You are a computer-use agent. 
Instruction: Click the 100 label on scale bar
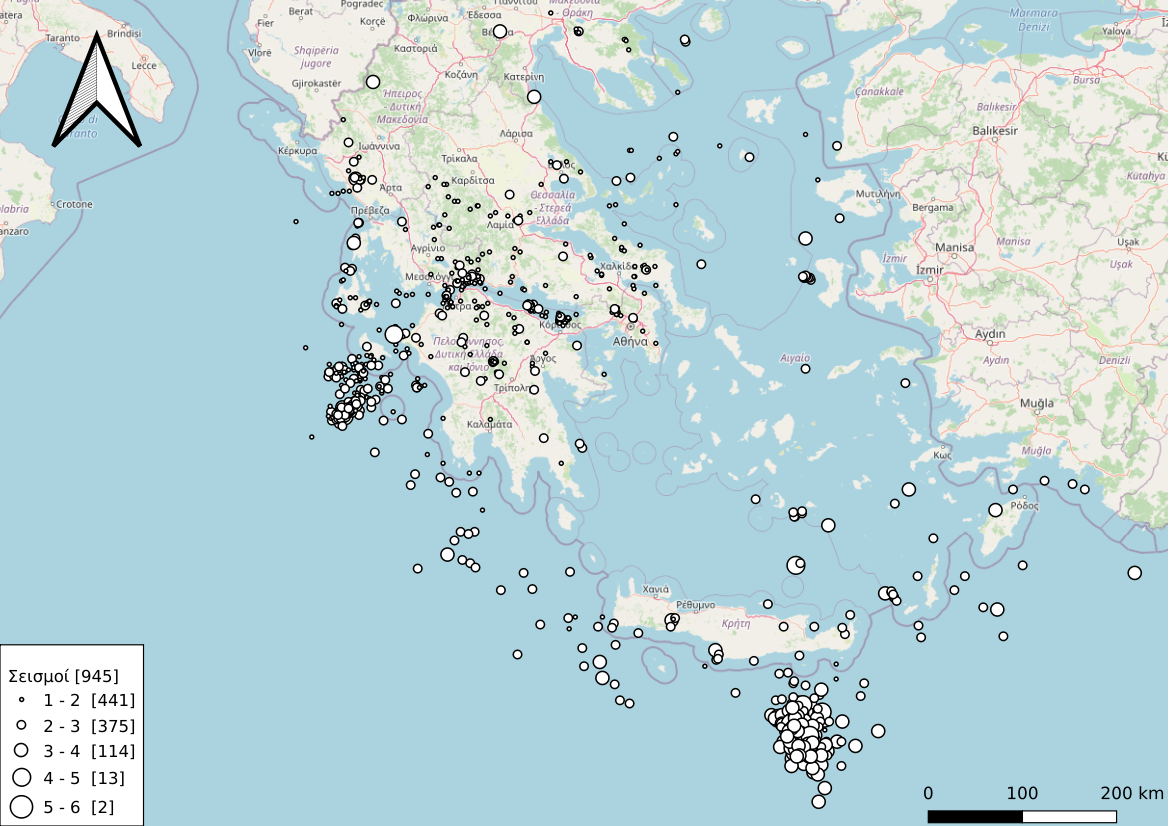tap(1021, 794)
